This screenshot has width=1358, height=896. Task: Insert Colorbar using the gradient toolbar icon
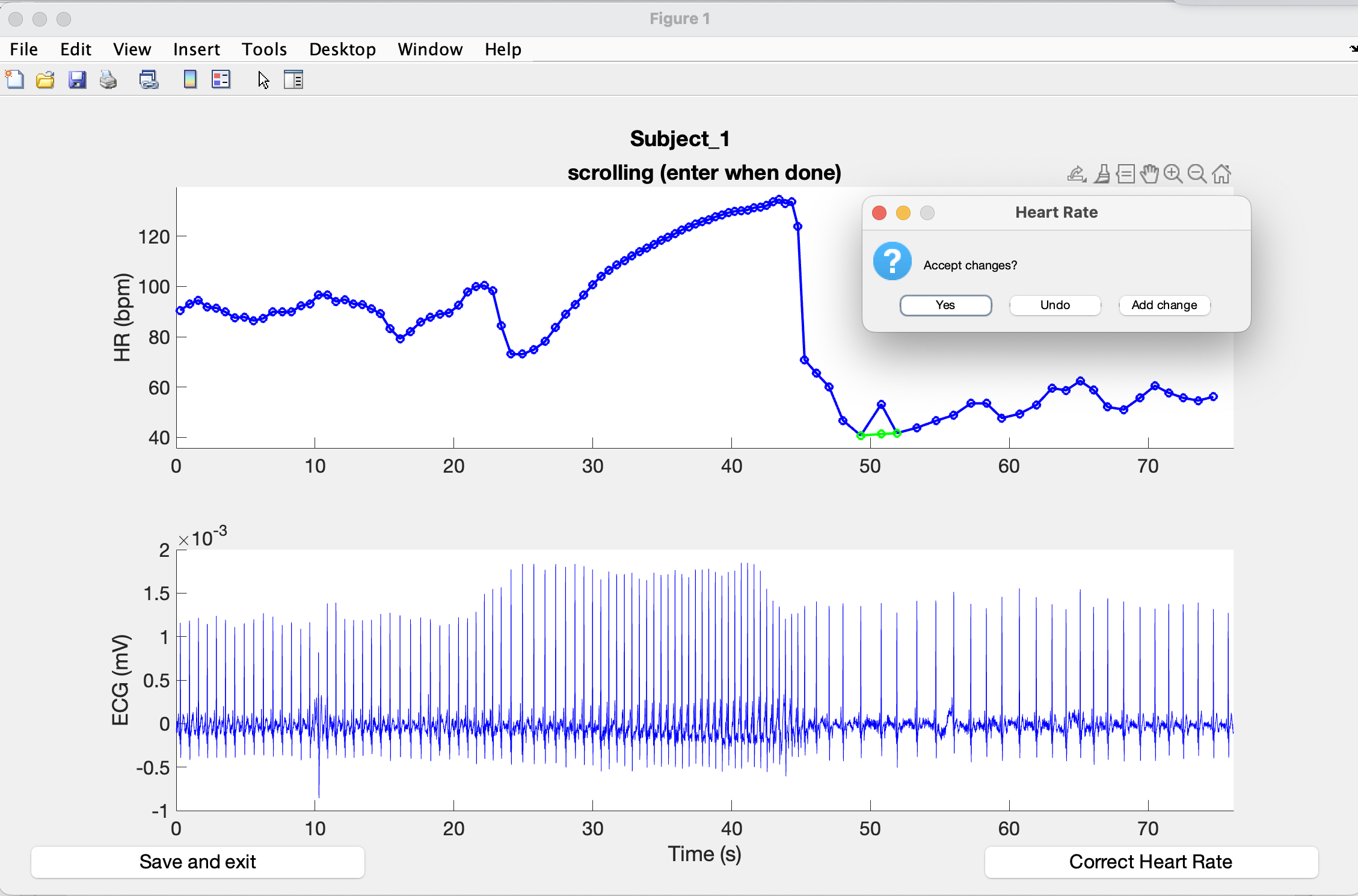click(x=190, y=80)
